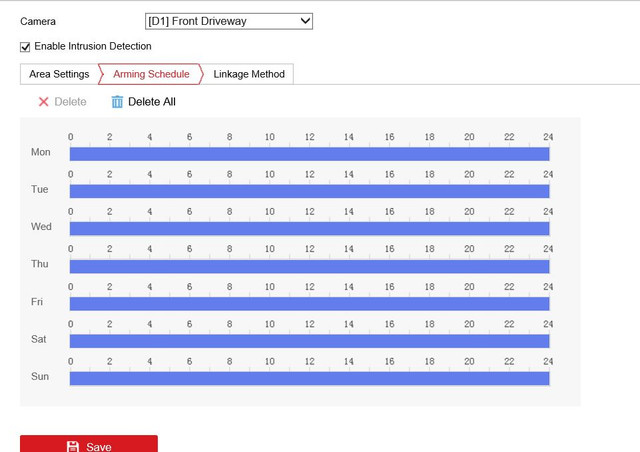Click the Sat day label
This screenshot has width=640, height=452.
[39, 339]
